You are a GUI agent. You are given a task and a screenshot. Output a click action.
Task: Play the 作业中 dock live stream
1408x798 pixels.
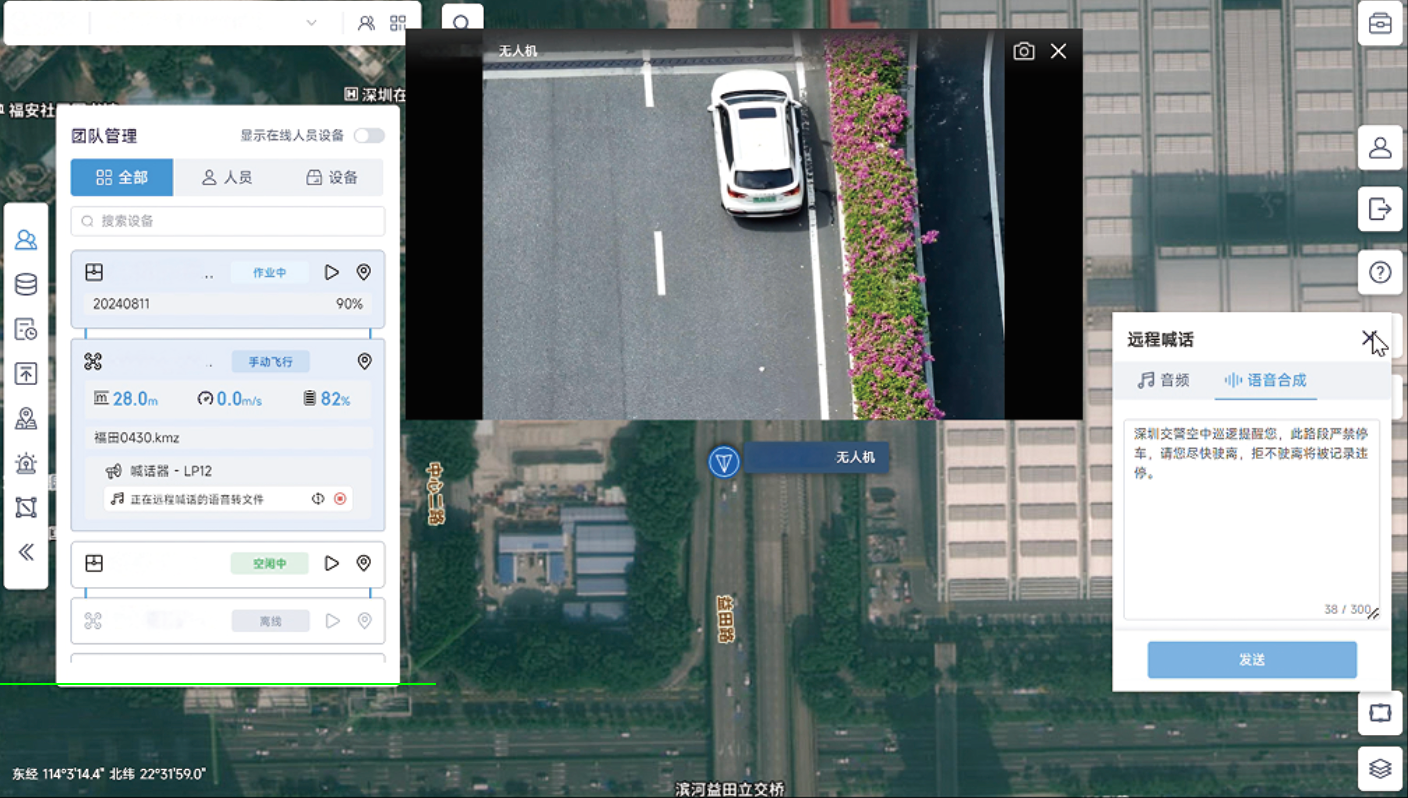click(x=332, y=272)
